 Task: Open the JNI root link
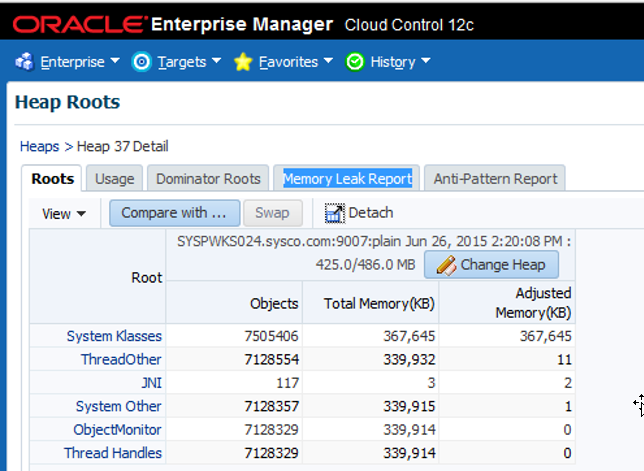point(152,383)
